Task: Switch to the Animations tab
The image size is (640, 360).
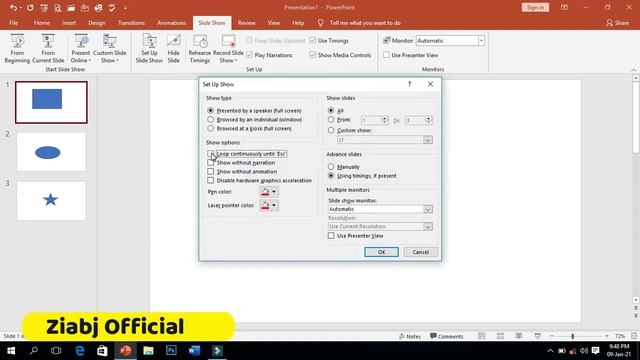Action: 171,23
